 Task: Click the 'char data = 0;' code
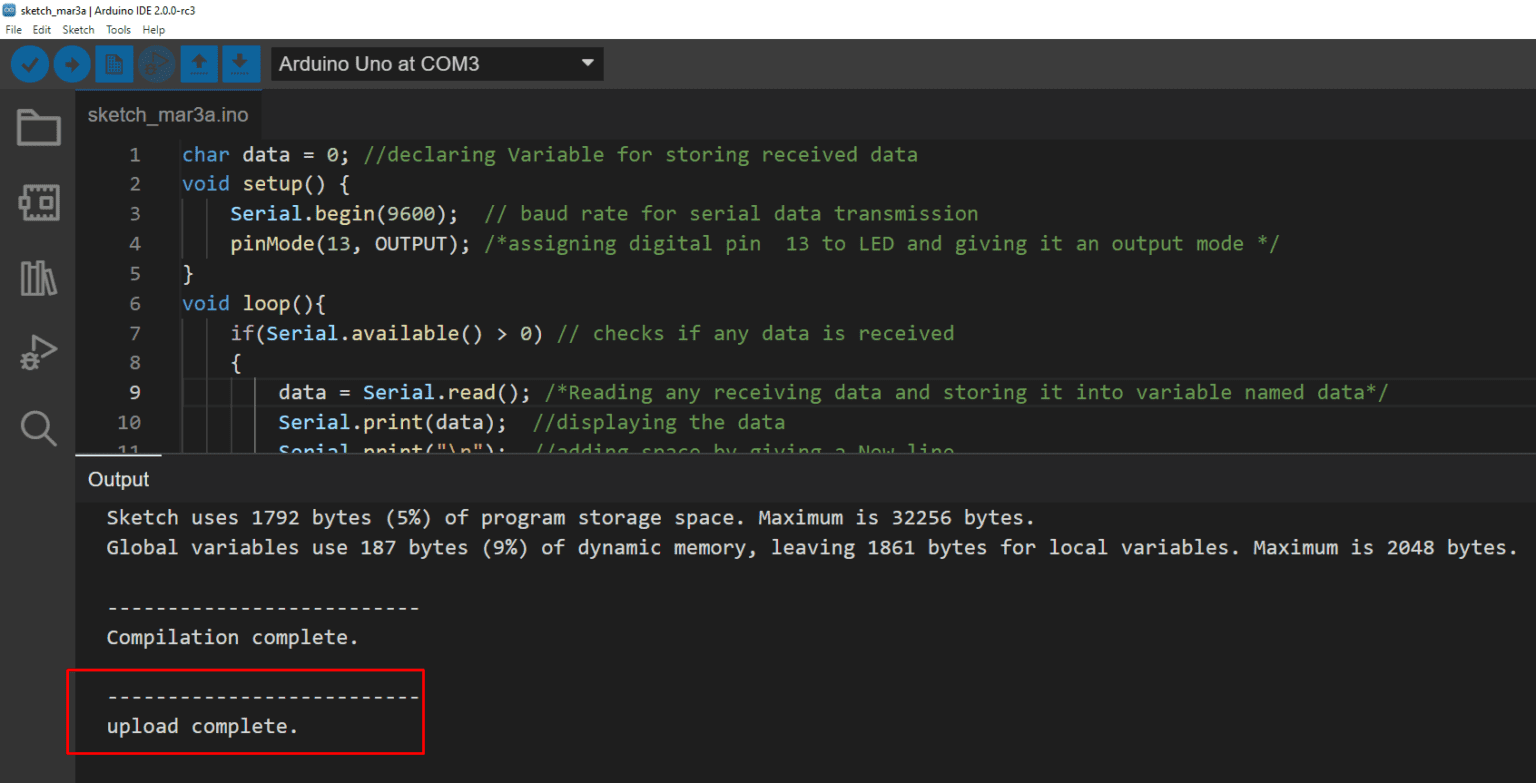click(267, 155)
